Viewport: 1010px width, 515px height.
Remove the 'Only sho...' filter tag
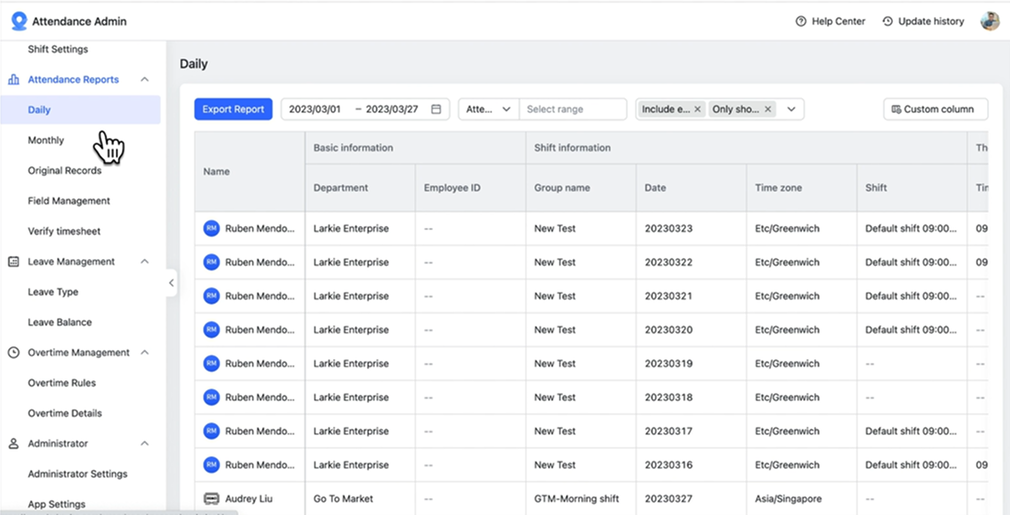point(768,109)
